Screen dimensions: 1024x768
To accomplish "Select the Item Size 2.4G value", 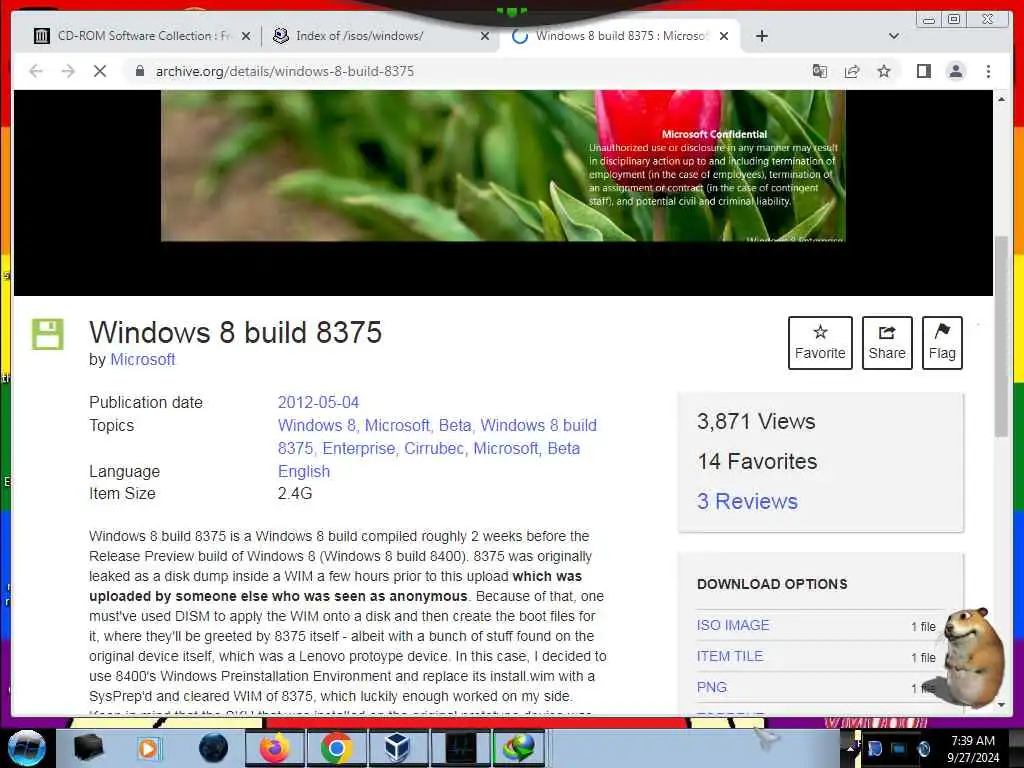I will click(x=295, y=494).
